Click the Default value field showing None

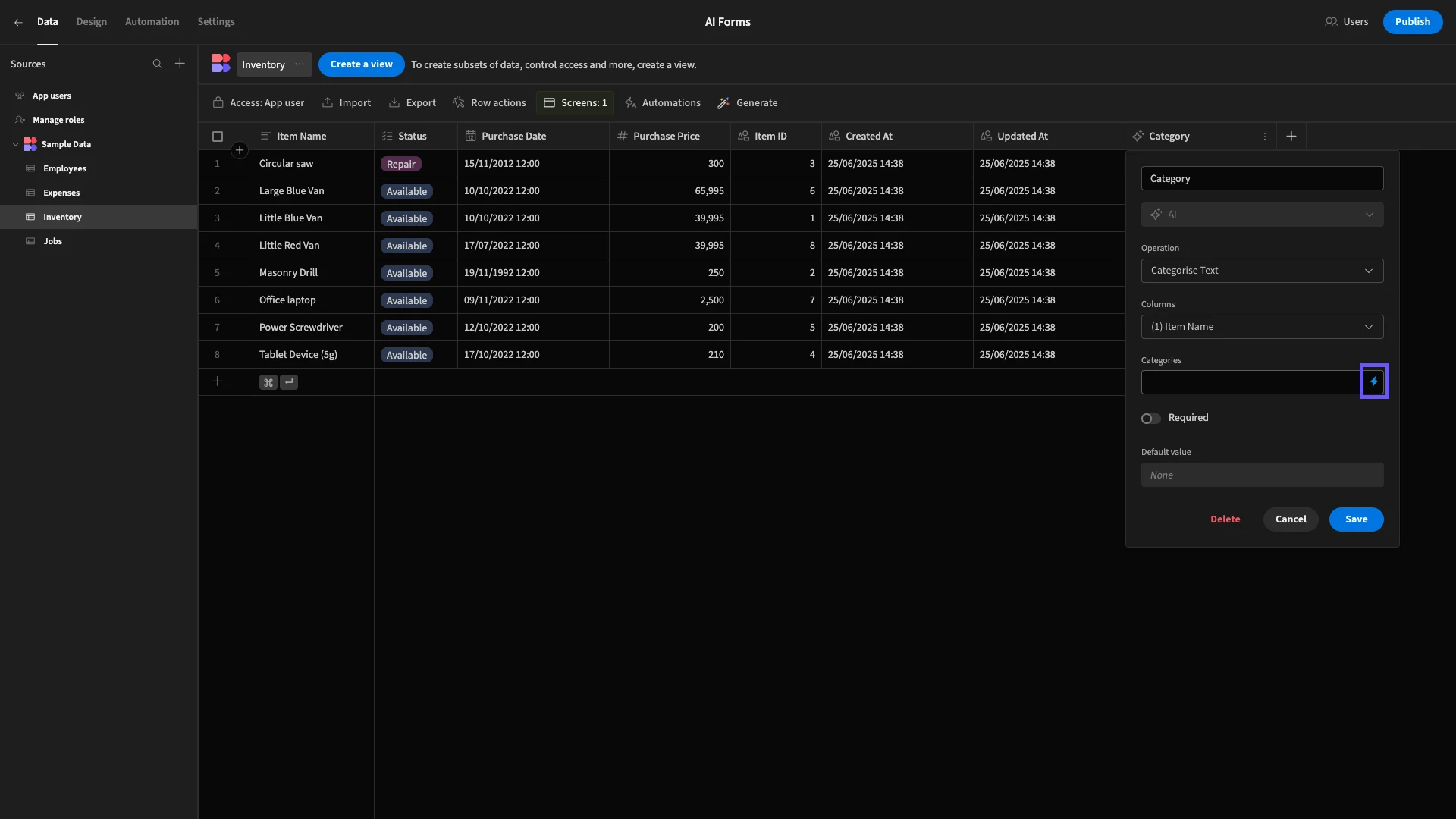(x=1262, y=475)
